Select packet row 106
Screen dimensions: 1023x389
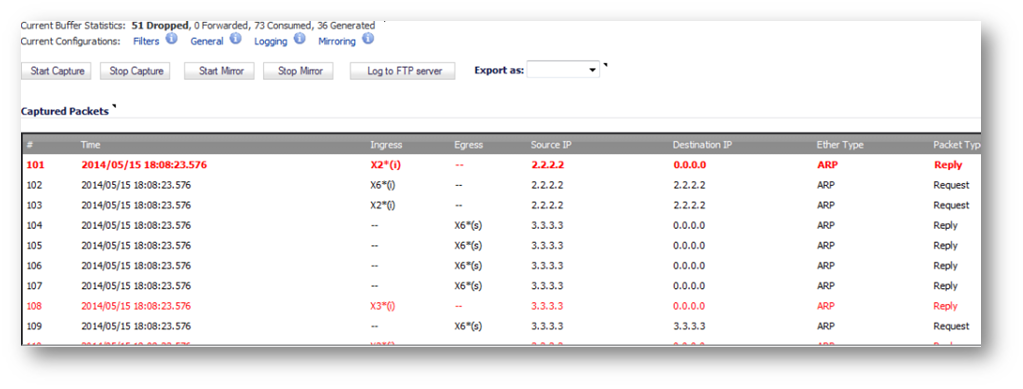(501, 266)
